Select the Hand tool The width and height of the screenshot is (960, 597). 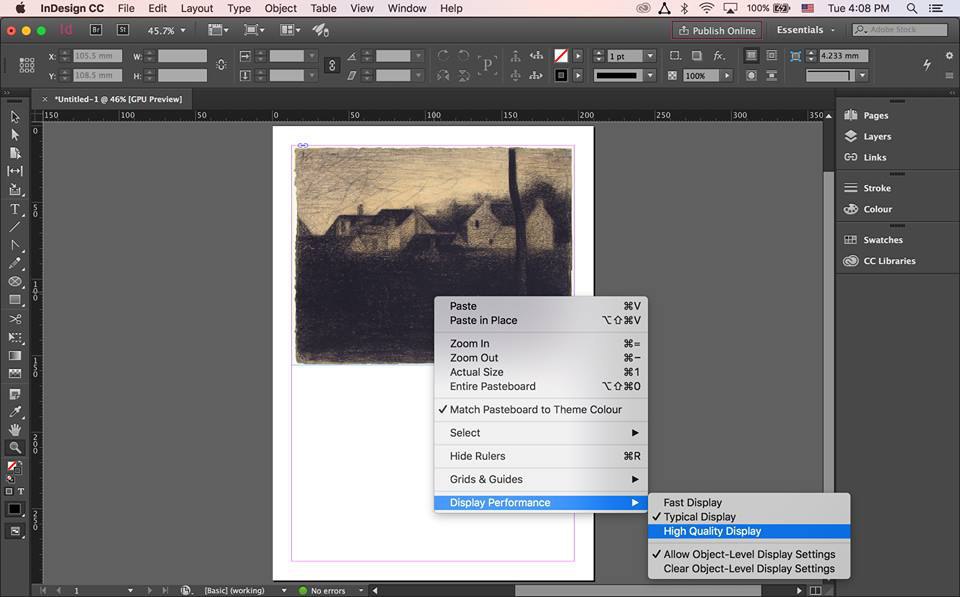coord(15,430)
